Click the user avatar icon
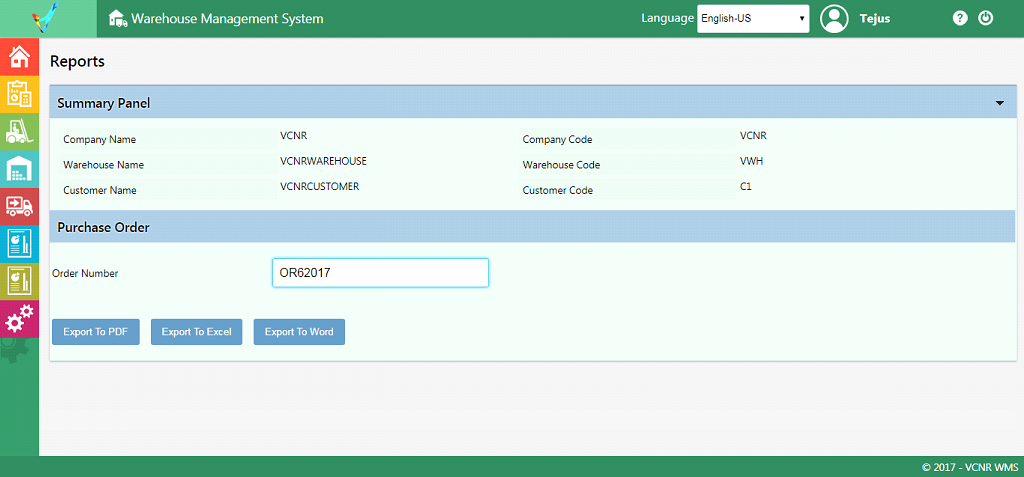Screen dimensions: 1024x477 tap(834, 18)
